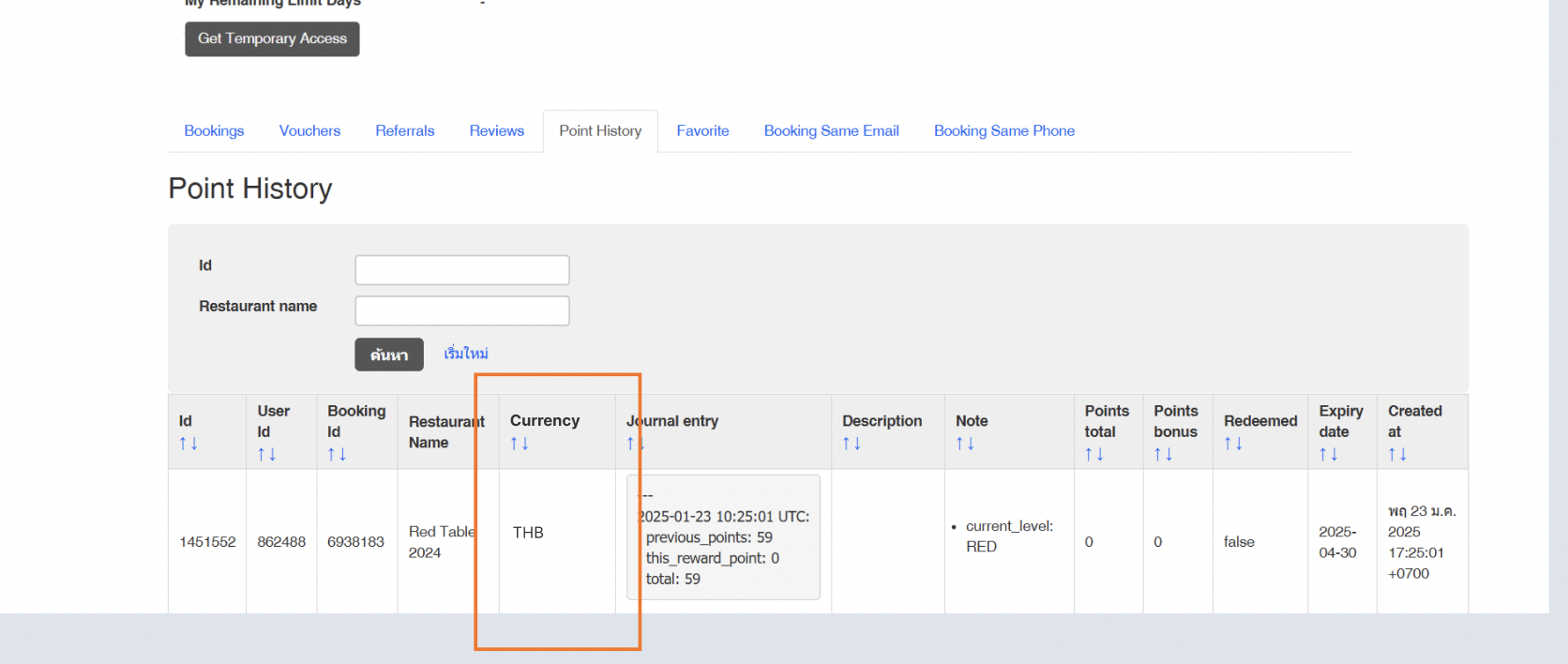Switch to the Vouchers tab

click(309, 131)
